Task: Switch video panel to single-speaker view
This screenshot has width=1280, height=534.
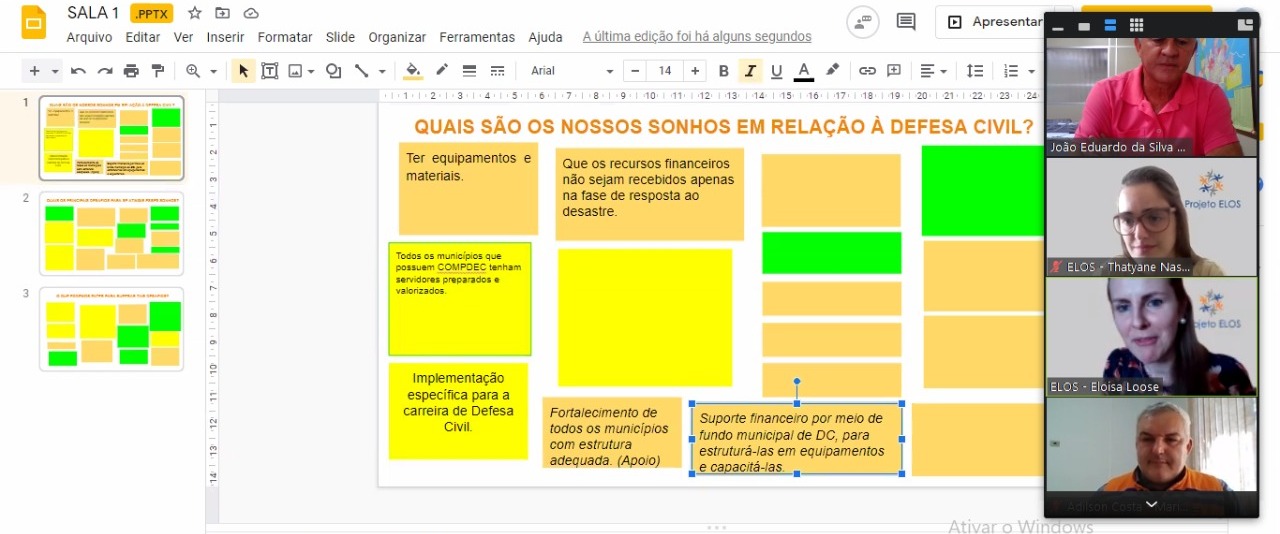Action: click(x=1084, y=25)
